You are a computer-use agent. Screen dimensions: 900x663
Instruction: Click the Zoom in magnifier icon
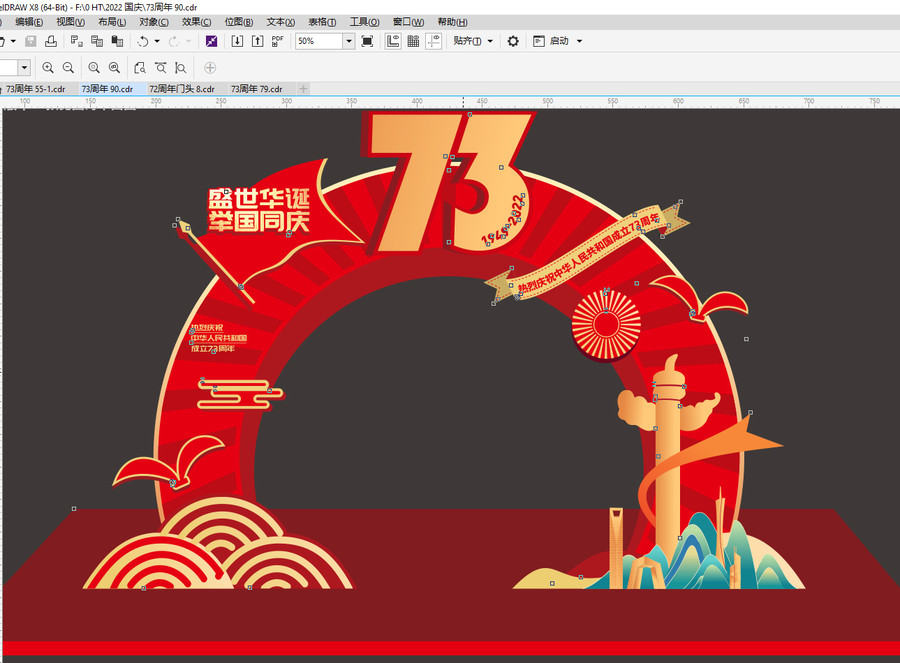coord(48,68)
